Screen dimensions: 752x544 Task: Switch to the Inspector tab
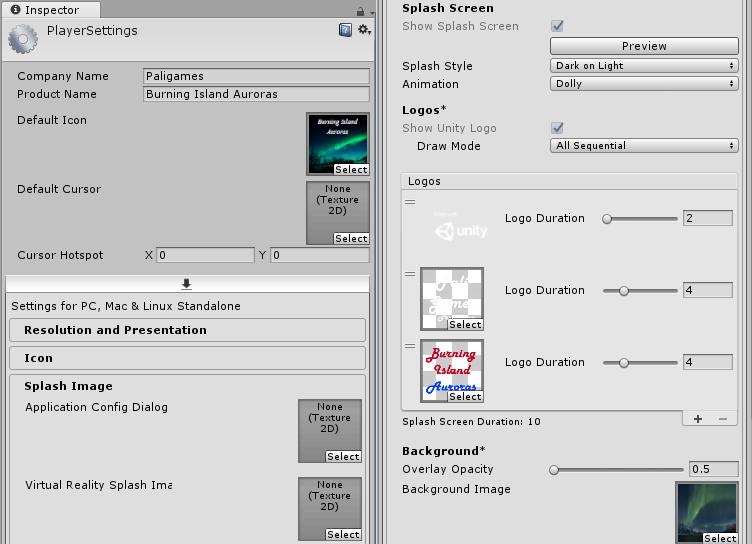coord(51,10)
